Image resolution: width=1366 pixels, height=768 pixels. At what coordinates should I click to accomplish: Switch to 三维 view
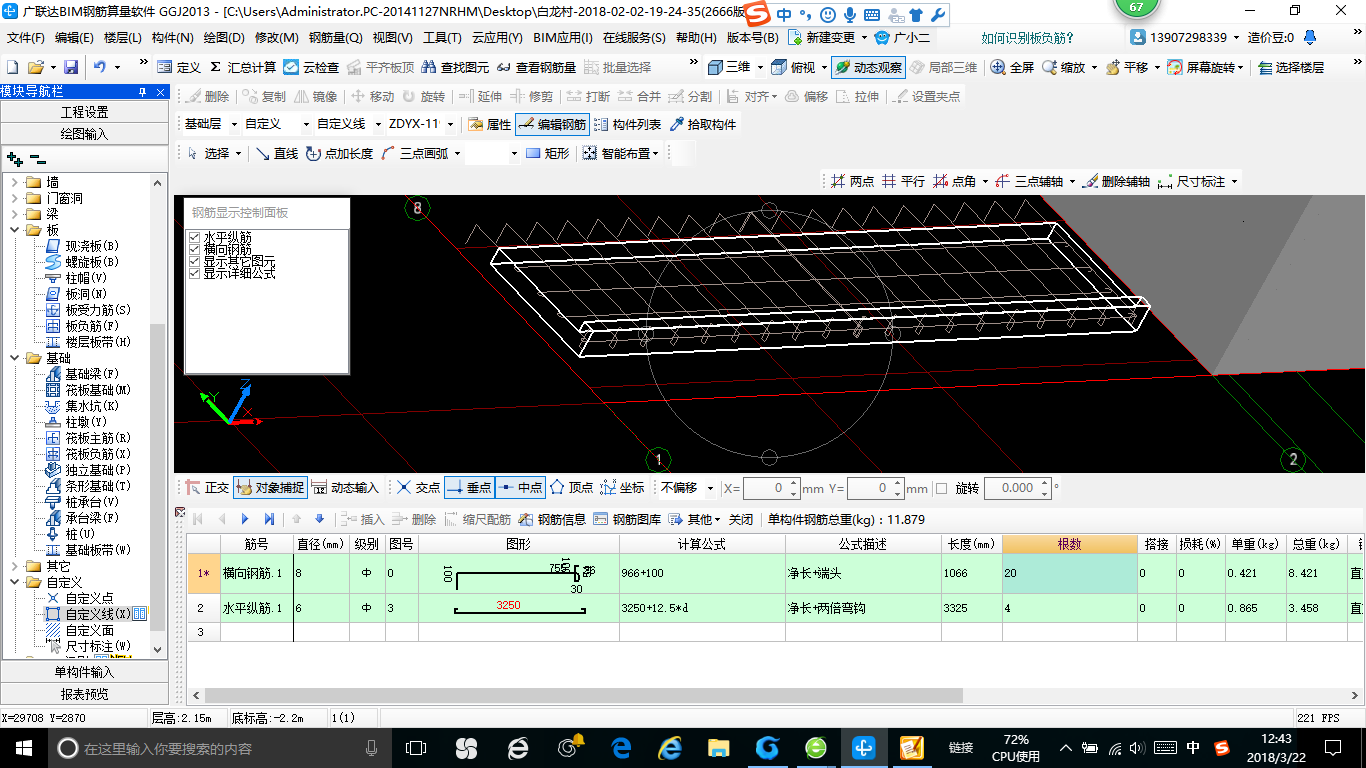(729, 67)
